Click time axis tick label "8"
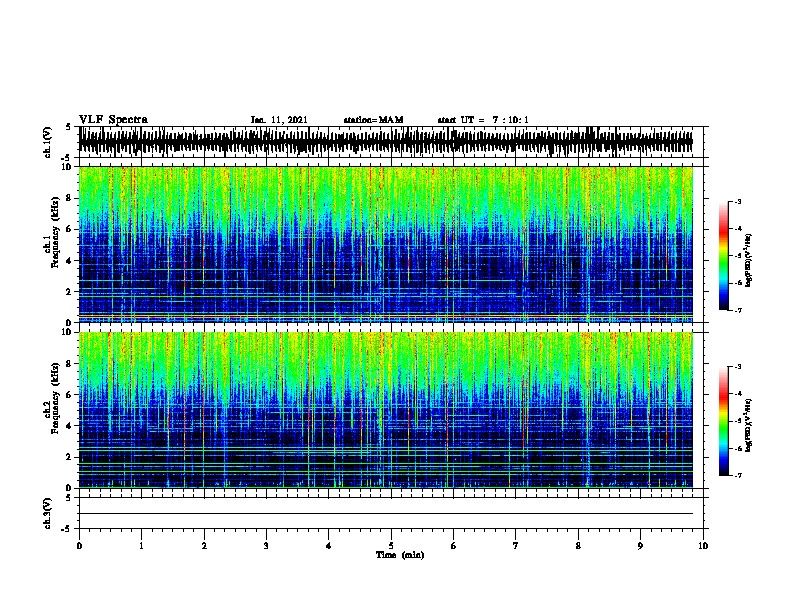 pos(578,546)
